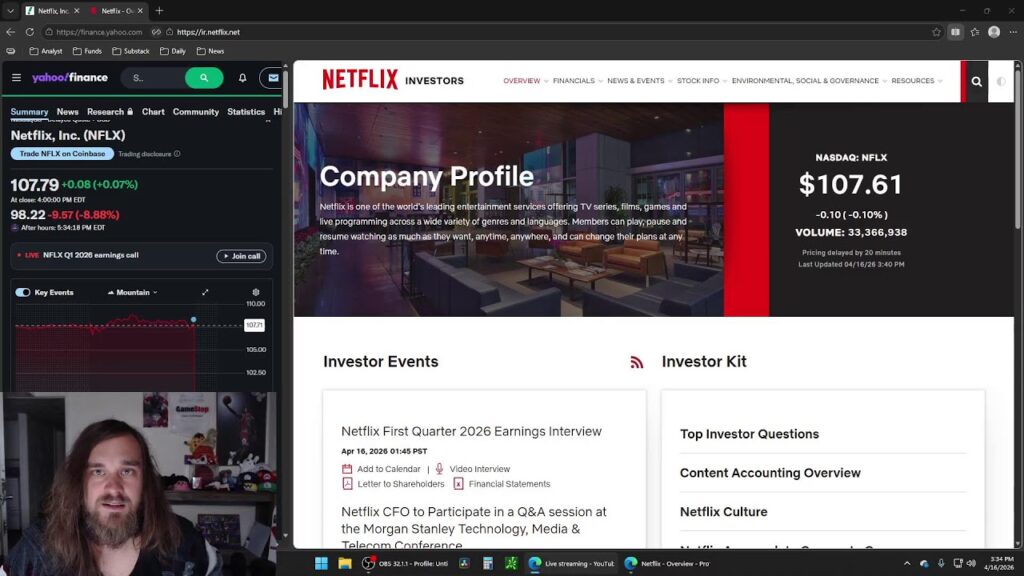
Task: Click the Join call button
Action: 241,256
